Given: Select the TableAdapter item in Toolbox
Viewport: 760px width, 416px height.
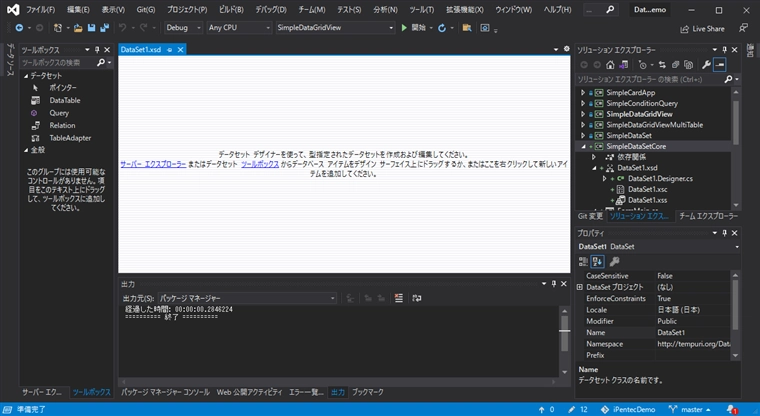Looking at the screenshot, I should [70, 138].
